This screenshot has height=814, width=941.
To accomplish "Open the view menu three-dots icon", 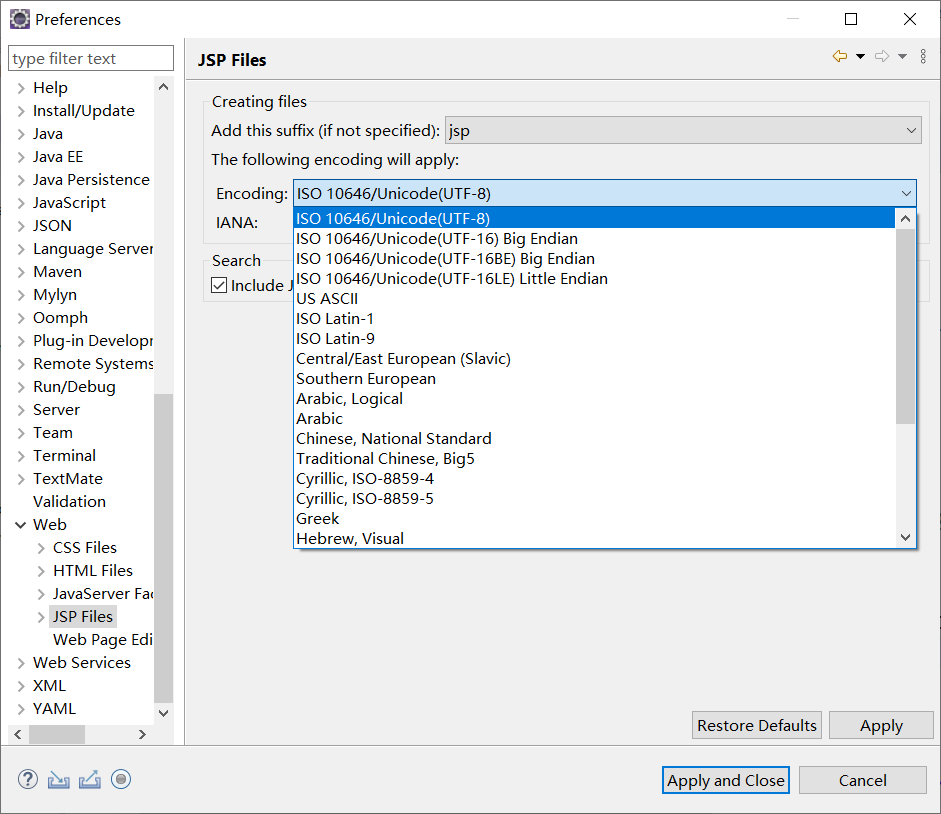I will point(923,56).
